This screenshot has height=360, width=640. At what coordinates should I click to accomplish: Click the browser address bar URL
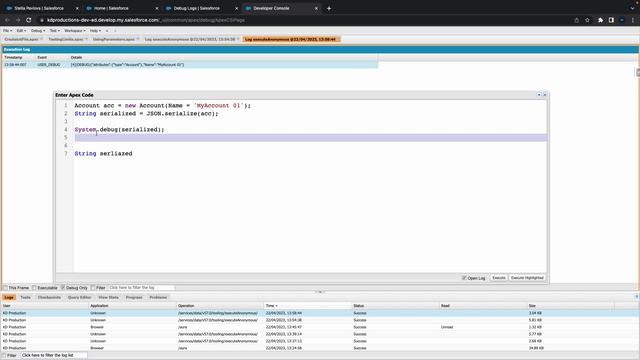coord(146,20)
